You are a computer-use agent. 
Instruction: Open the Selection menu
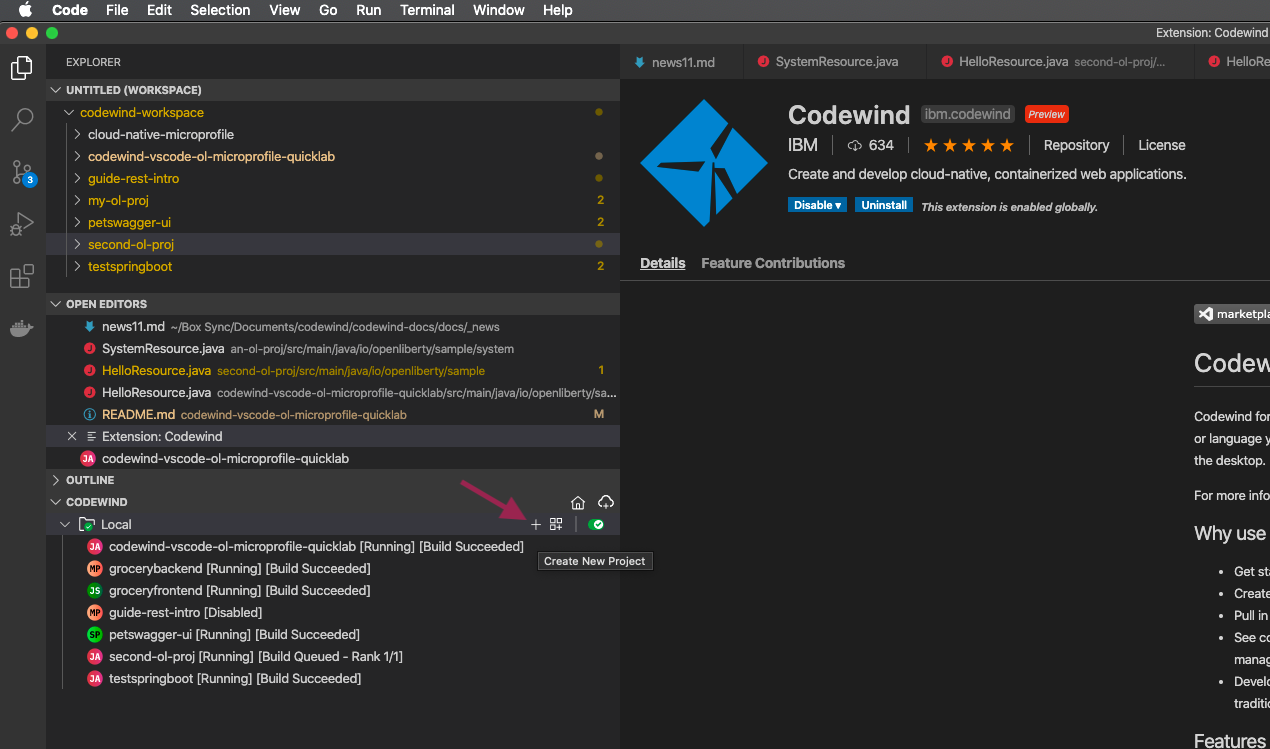tap(220, 10)
